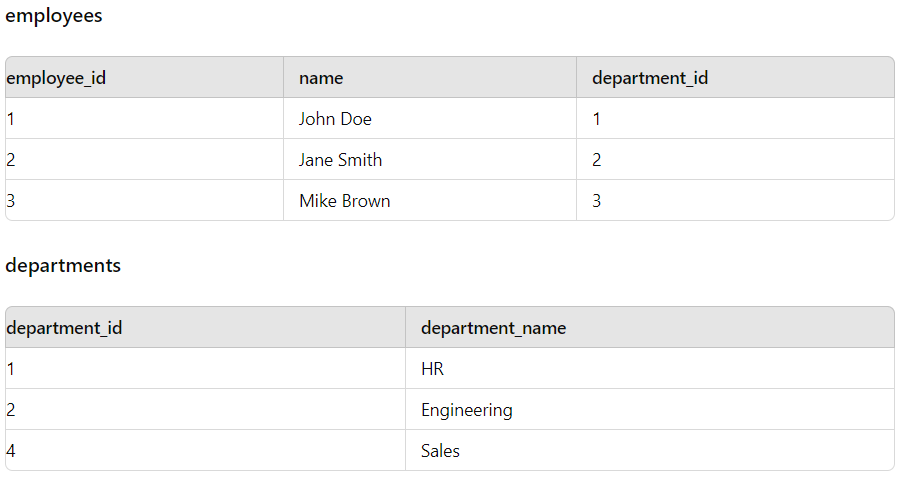Select employee_id 3 in Mike Brown row
905x493 pixels.
pyautogui.click(x=144, y=200)
